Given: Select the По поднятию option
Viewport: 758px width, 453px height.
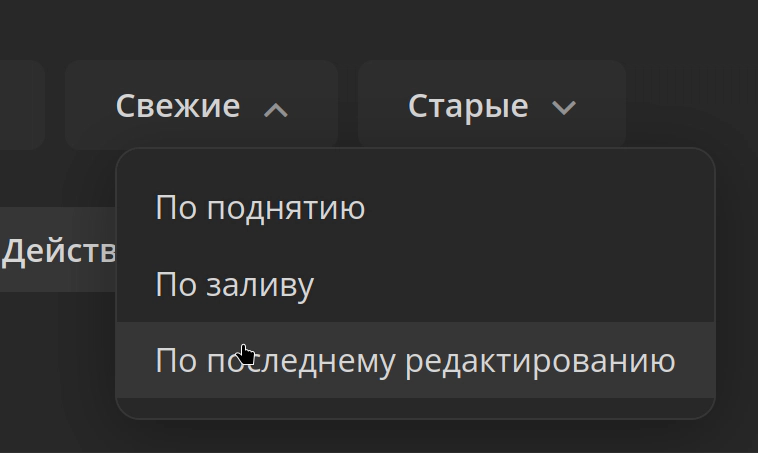Looking at the screenshot, I should tap(260, 208).
